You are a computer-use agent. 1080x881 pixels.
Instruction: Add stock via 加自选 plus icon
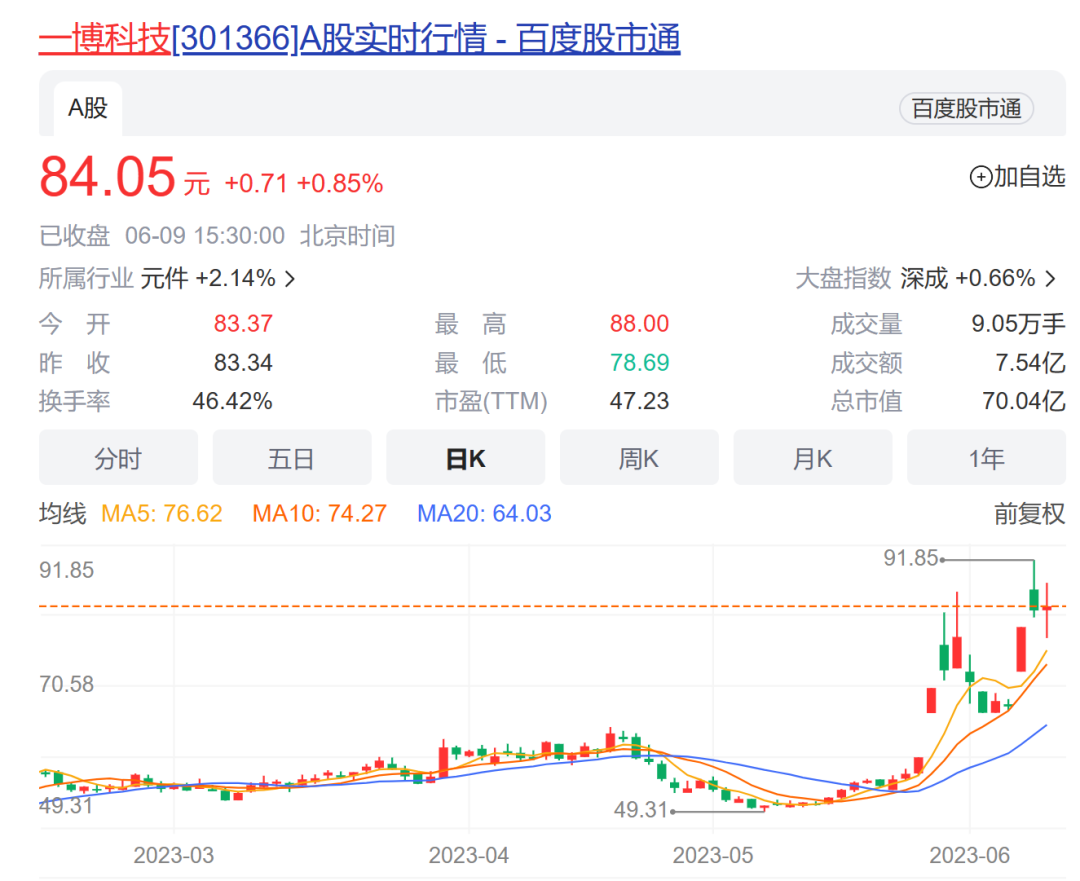click(x=980, y=177)
